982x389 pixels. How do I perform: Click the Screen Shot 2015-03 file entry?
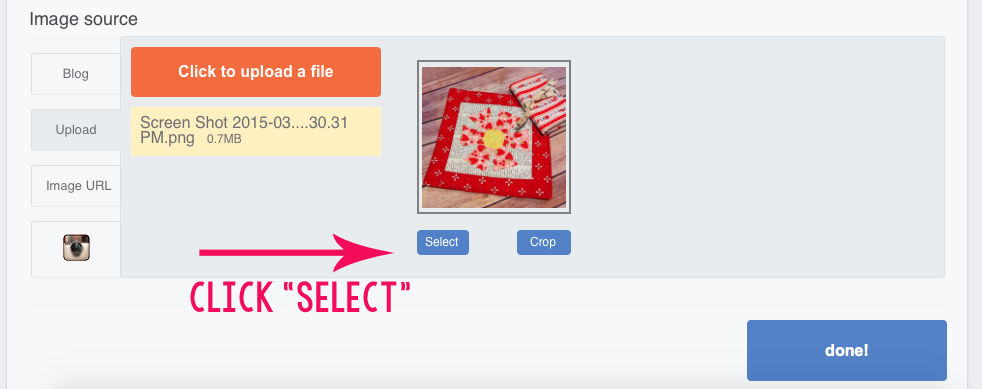256,131
